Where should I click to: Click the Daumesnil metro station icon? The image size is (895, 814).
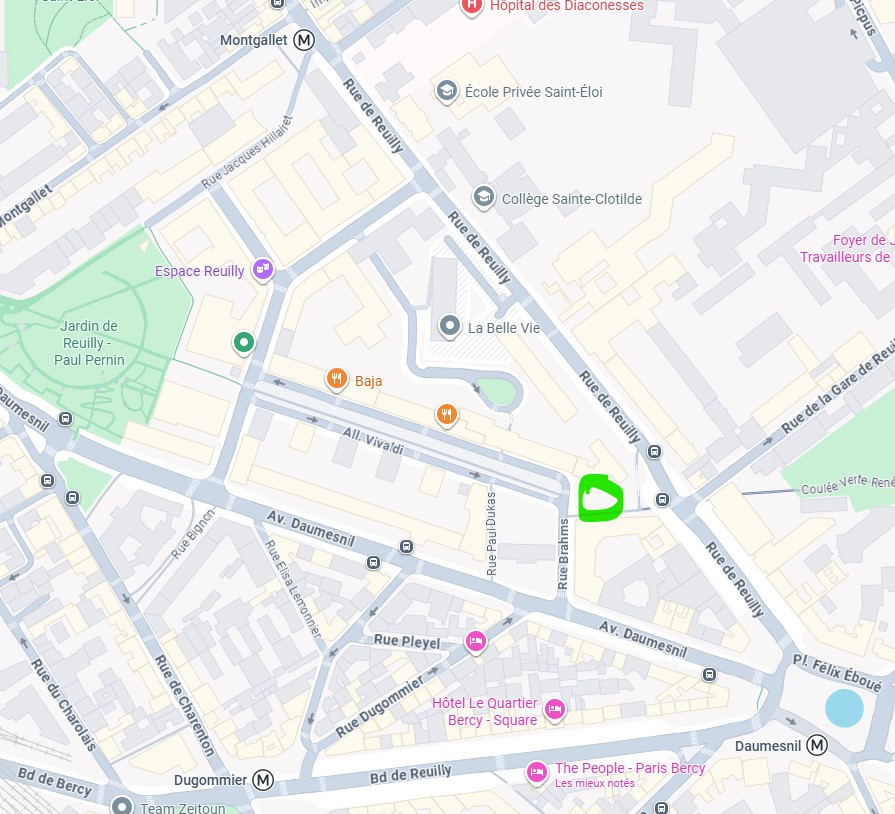(817, 746)
